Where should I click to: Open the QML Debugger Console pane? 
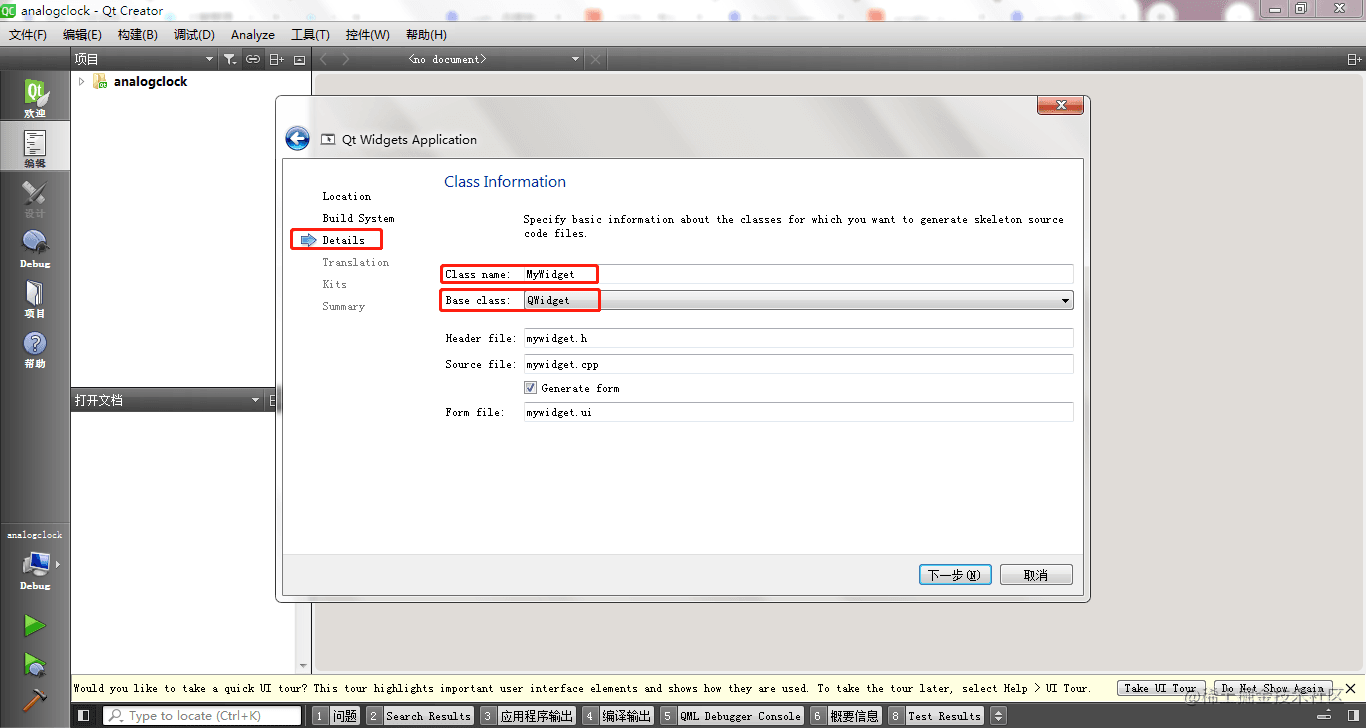731,716
